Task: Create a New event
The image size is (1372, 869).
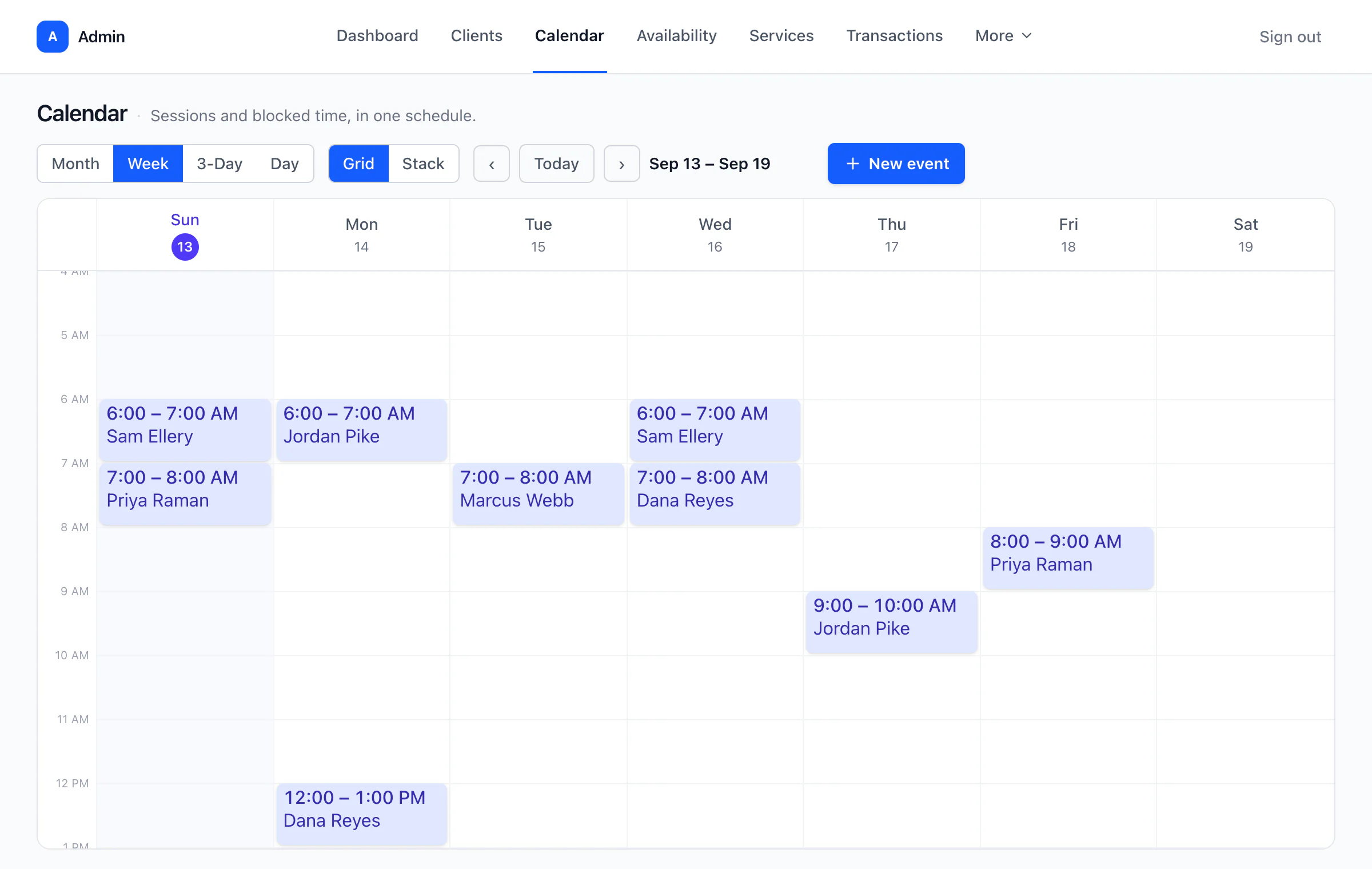Action: [896, 164]
